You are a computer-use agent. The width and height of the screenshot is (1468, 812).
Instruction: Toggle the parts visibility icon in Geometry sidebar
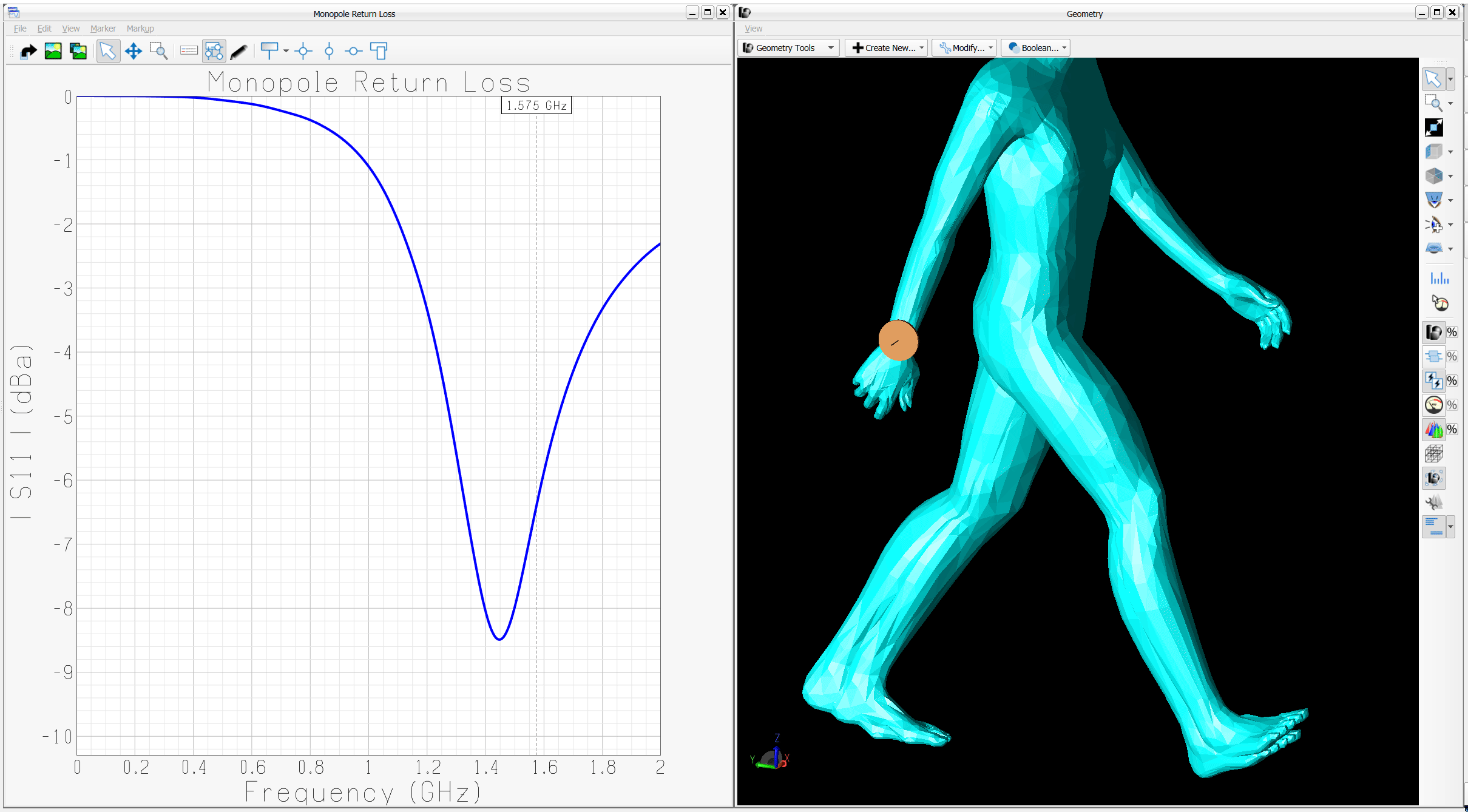[1434, 333]
